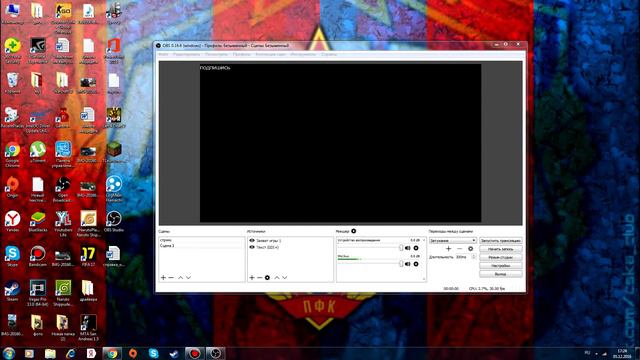The height and width of the screenshot is (360, 640).
Task: Remove a scene transition with the minus icon
Action: 460,249
